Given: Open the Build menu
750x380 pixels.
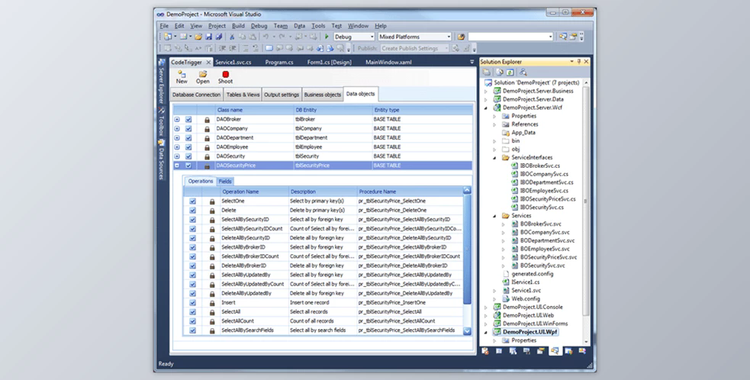Looking at the screenshot, I should [238, 26].
